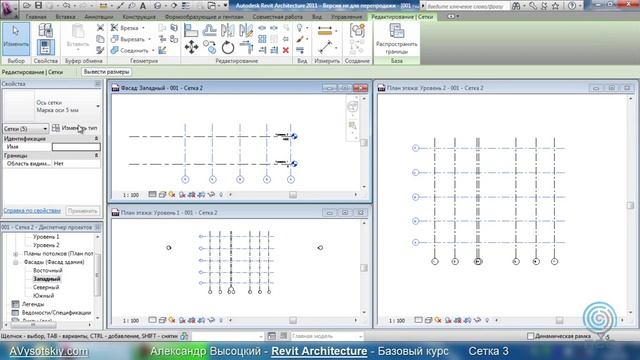The width and height of the screenshot is (640, 360).
Task: Toggle the Properties (Свойства) palette icon
Action: [45, 47]
